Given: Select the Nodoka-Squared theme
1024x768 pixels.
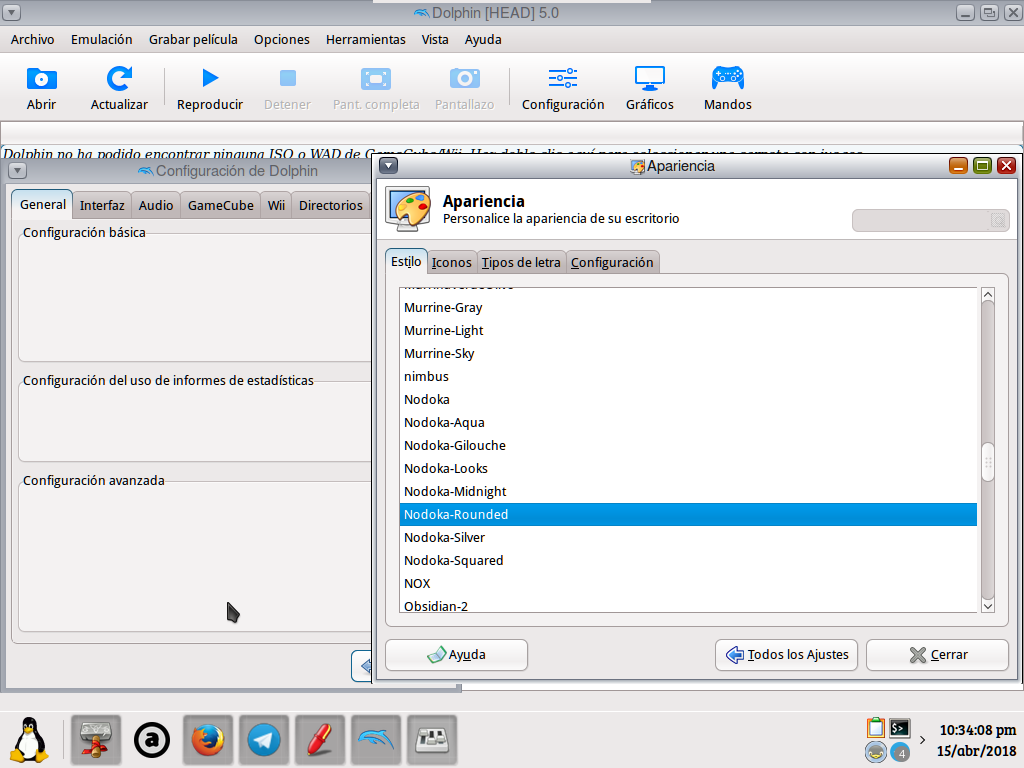Looking at the screenshot, I should pyautogui.click(x=688, y=560).
